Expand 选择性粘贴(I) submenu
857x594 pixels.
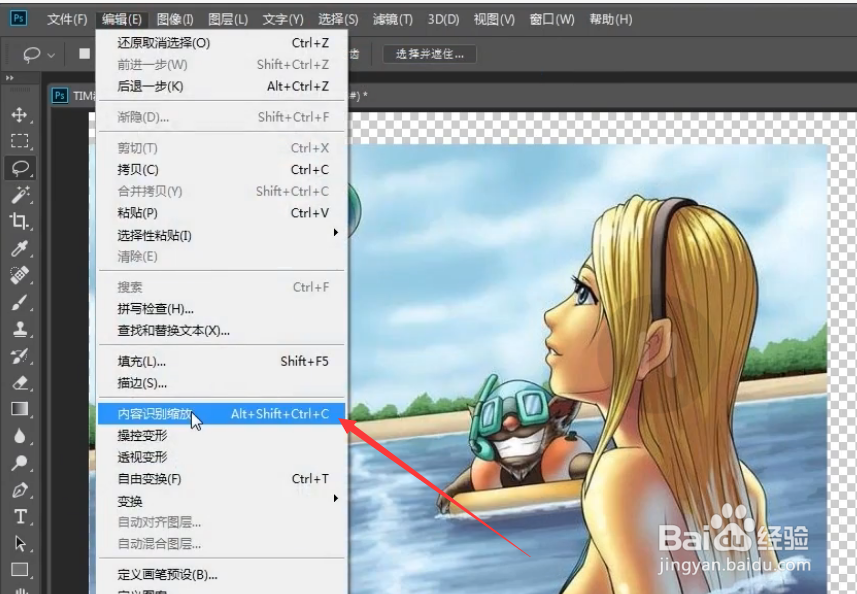(x=222, y=235)
